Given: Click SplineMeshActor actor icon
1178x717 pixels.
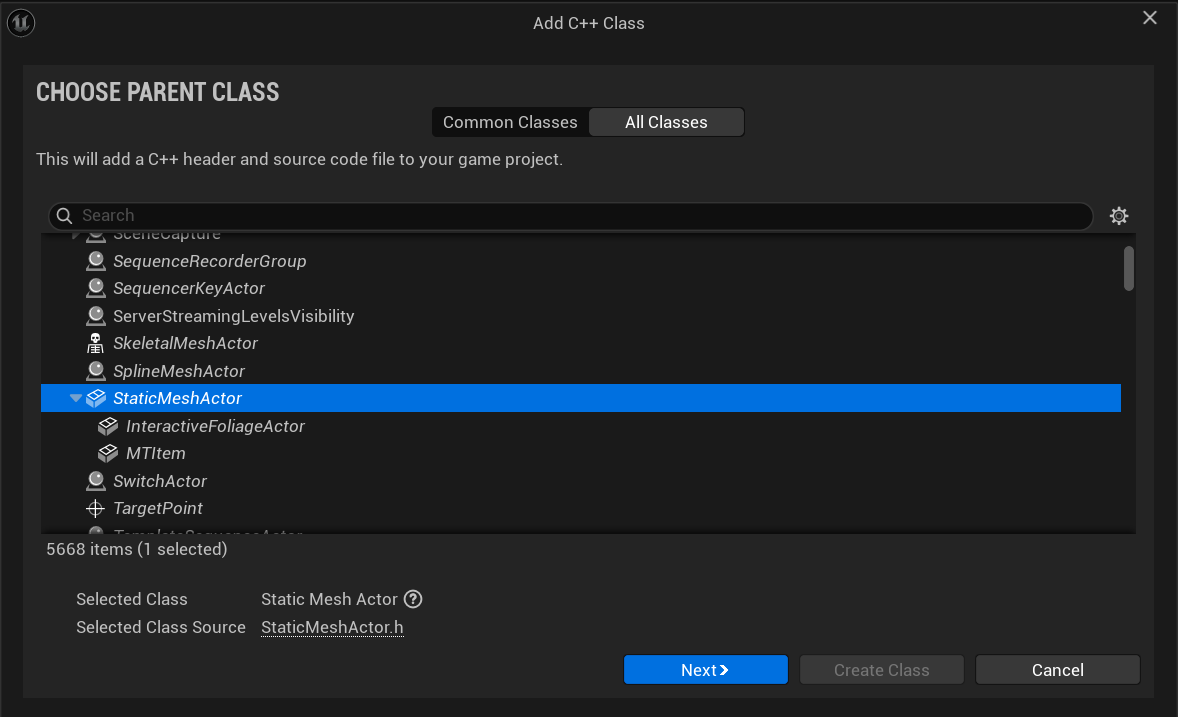Looking at the screenshot, I should tap(95, 371).
